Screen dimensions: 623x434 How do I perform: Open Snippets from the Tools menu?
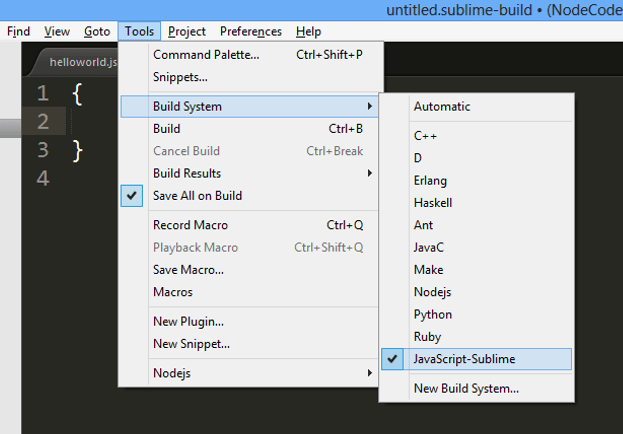pos(180,77)
